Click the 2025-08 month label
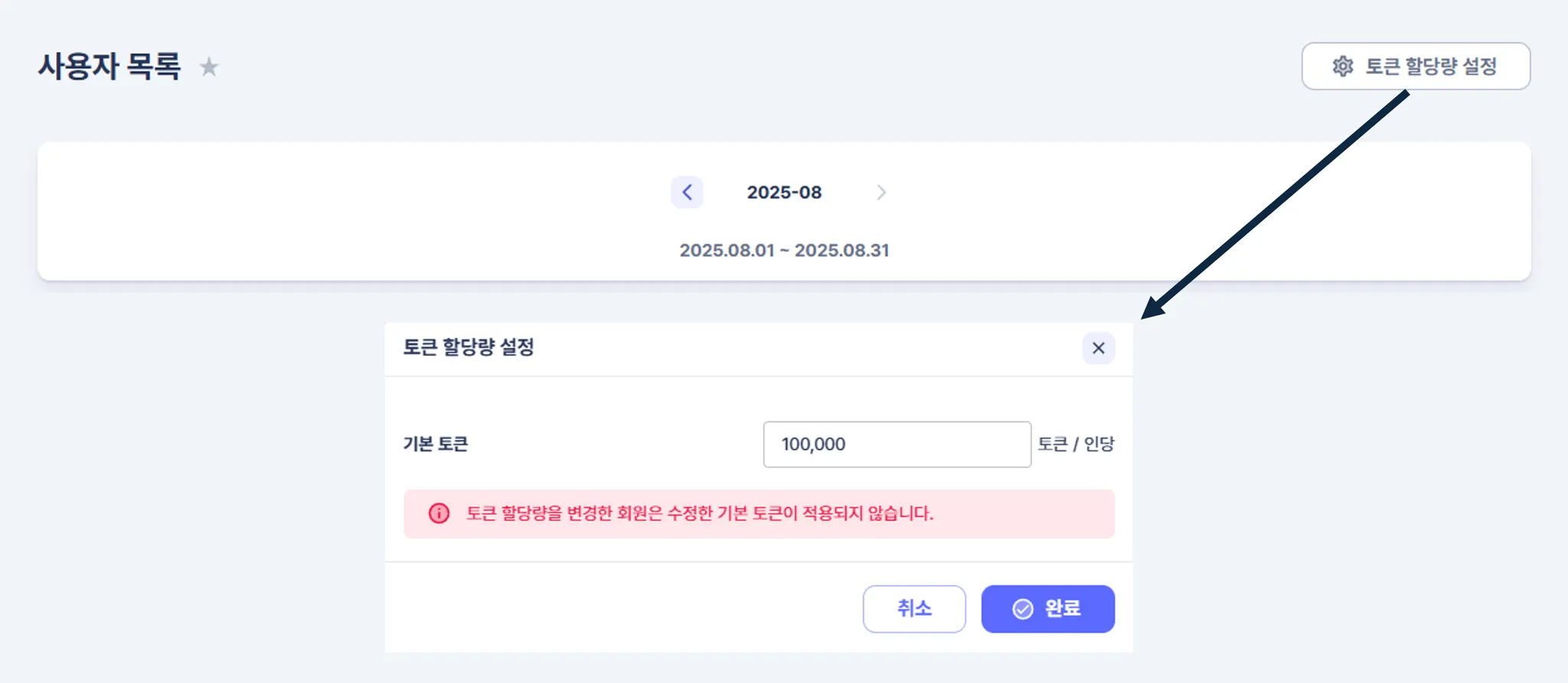Screen dimensions: 1568x683 [x=784, y=192]
